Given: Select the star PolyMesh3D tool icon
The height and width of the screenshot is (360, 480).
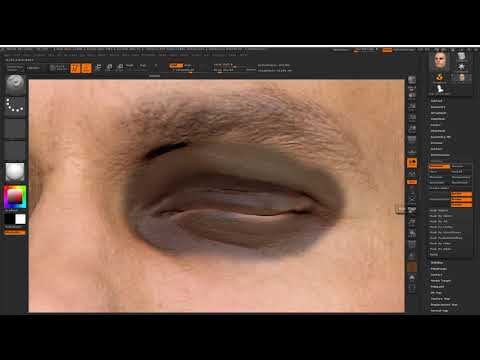Looking at the screenshot, I should pos(462,66).
